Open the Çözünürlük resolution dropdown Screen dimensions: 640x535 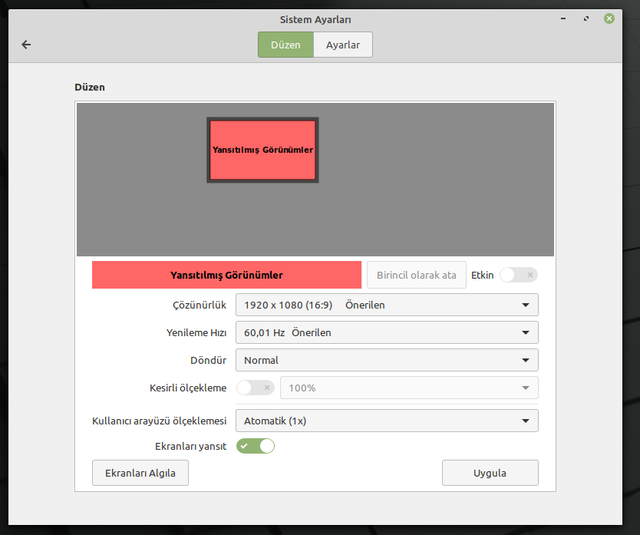pos(387,305)
